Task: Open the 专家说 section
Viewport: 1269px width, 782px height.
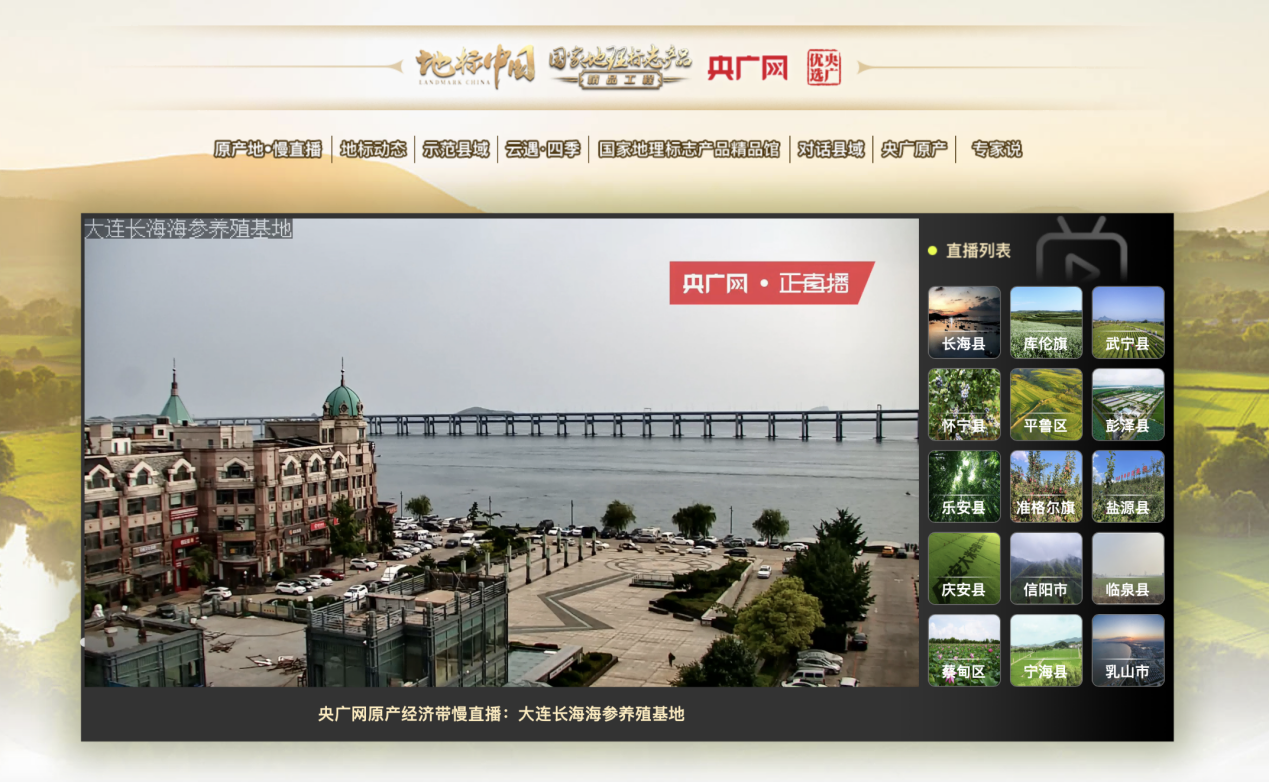Action: (x=996, y=150)
